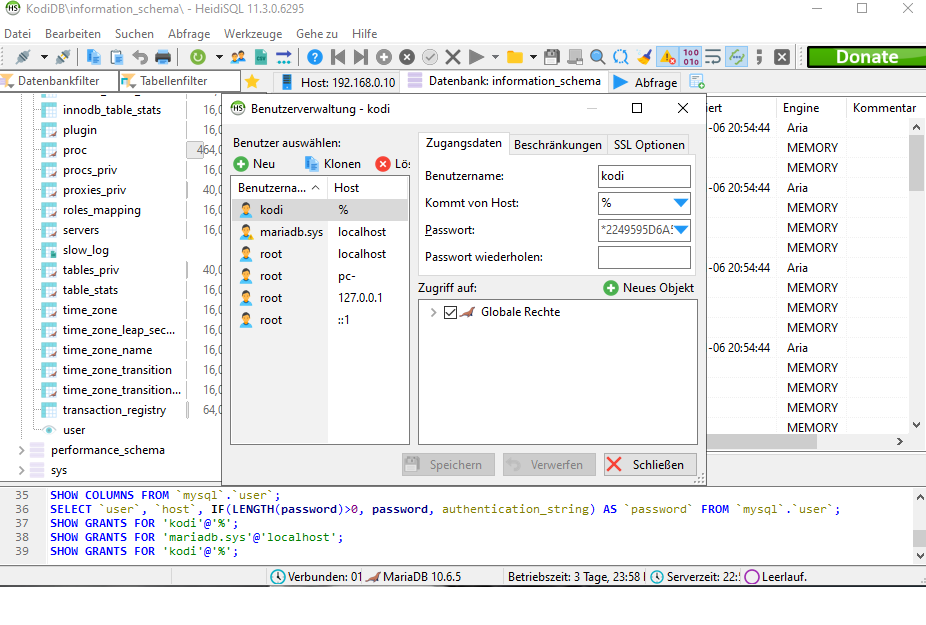
Task: Click the Speichern button
Action: pyautogui.click(x=448, y=465)
